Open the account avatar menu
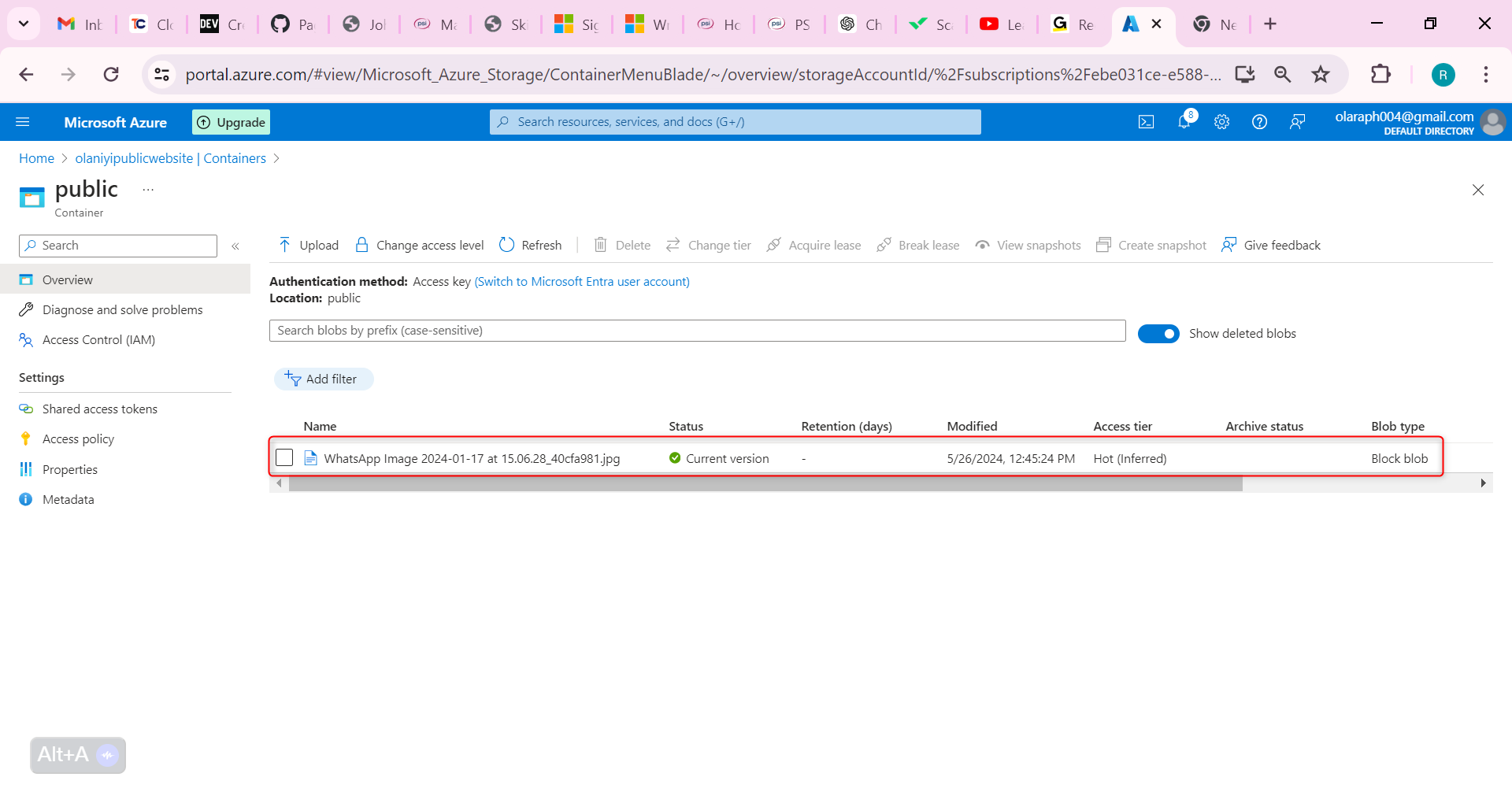 1492,122
